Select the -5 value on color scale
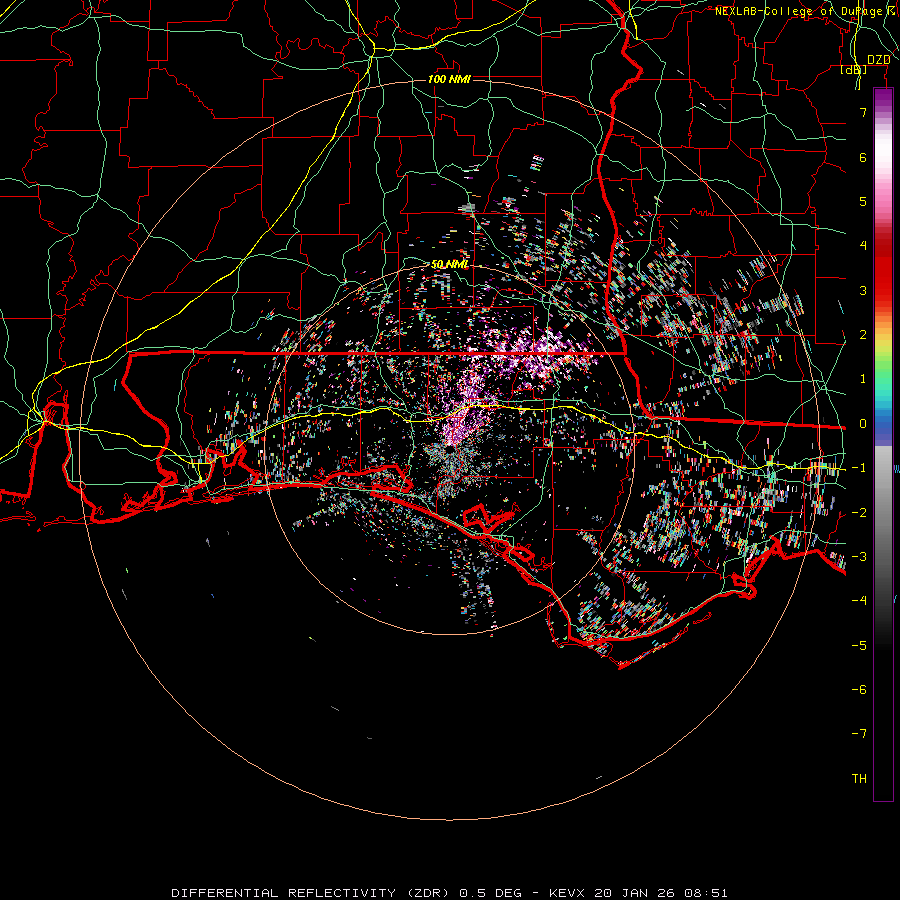The image size is (900, 900). [859, 646]
